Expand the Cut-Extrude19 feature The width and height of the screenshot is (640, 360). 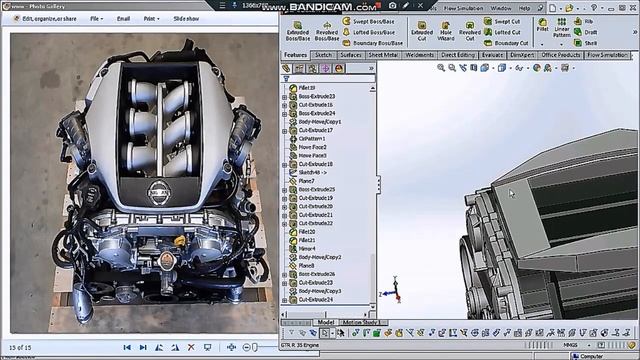[284, 198]
